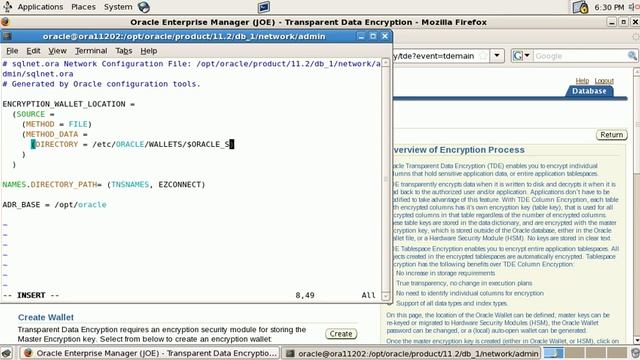Click the terminal scrollbar down arrow
The width and height of the screenshot is (640, 360).
(x=385, y=296)
